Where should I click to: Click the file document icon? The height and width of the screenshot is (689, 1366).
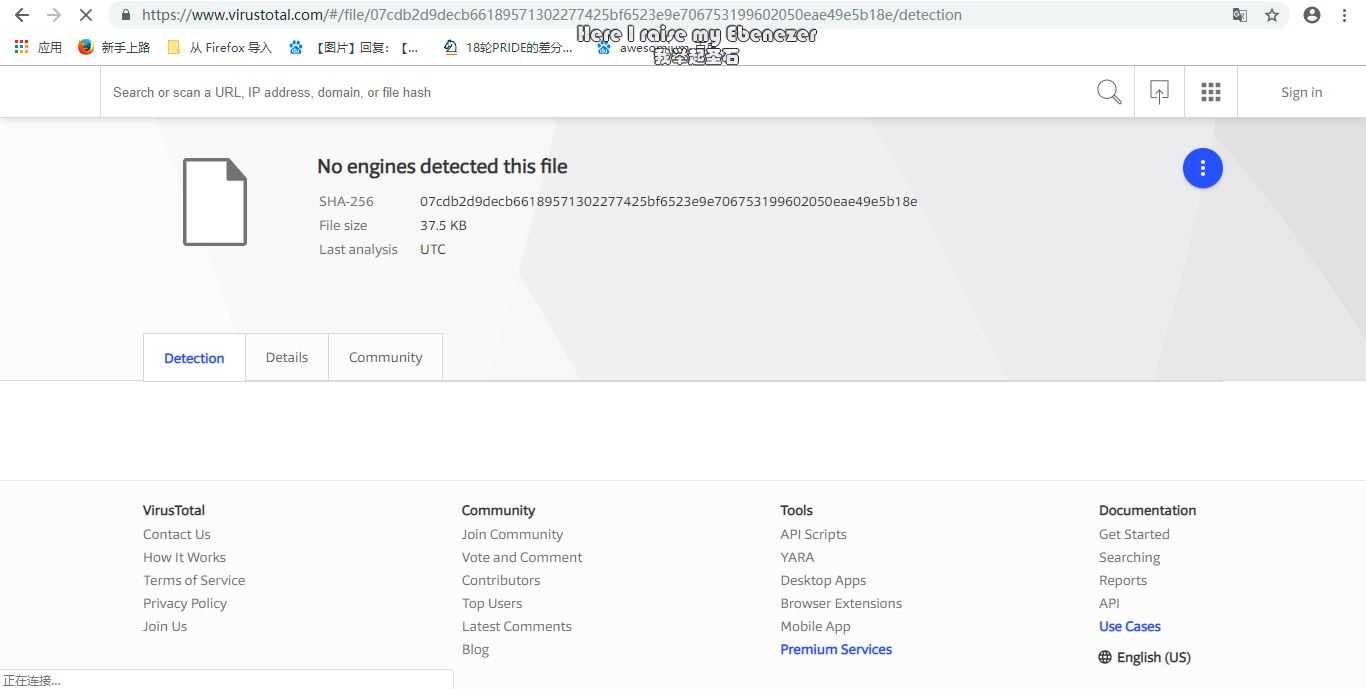coord(215,202)
